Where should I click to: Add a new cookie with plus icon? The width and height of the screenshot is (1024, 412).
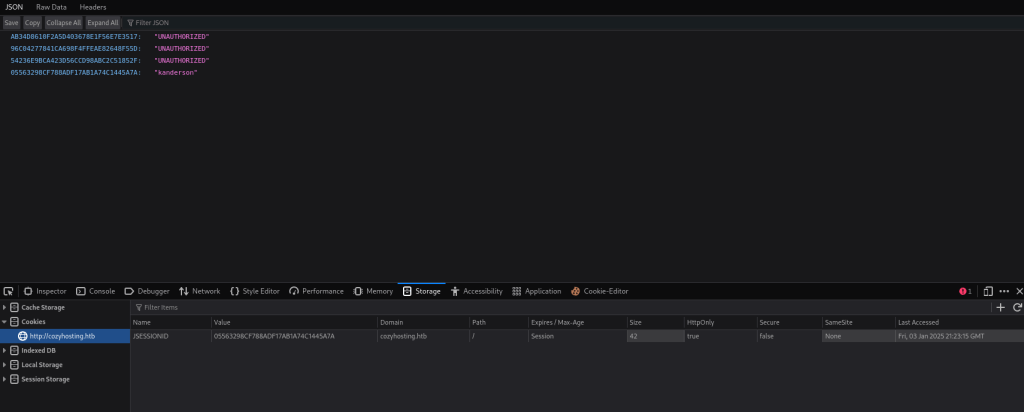click(1000, 307)
